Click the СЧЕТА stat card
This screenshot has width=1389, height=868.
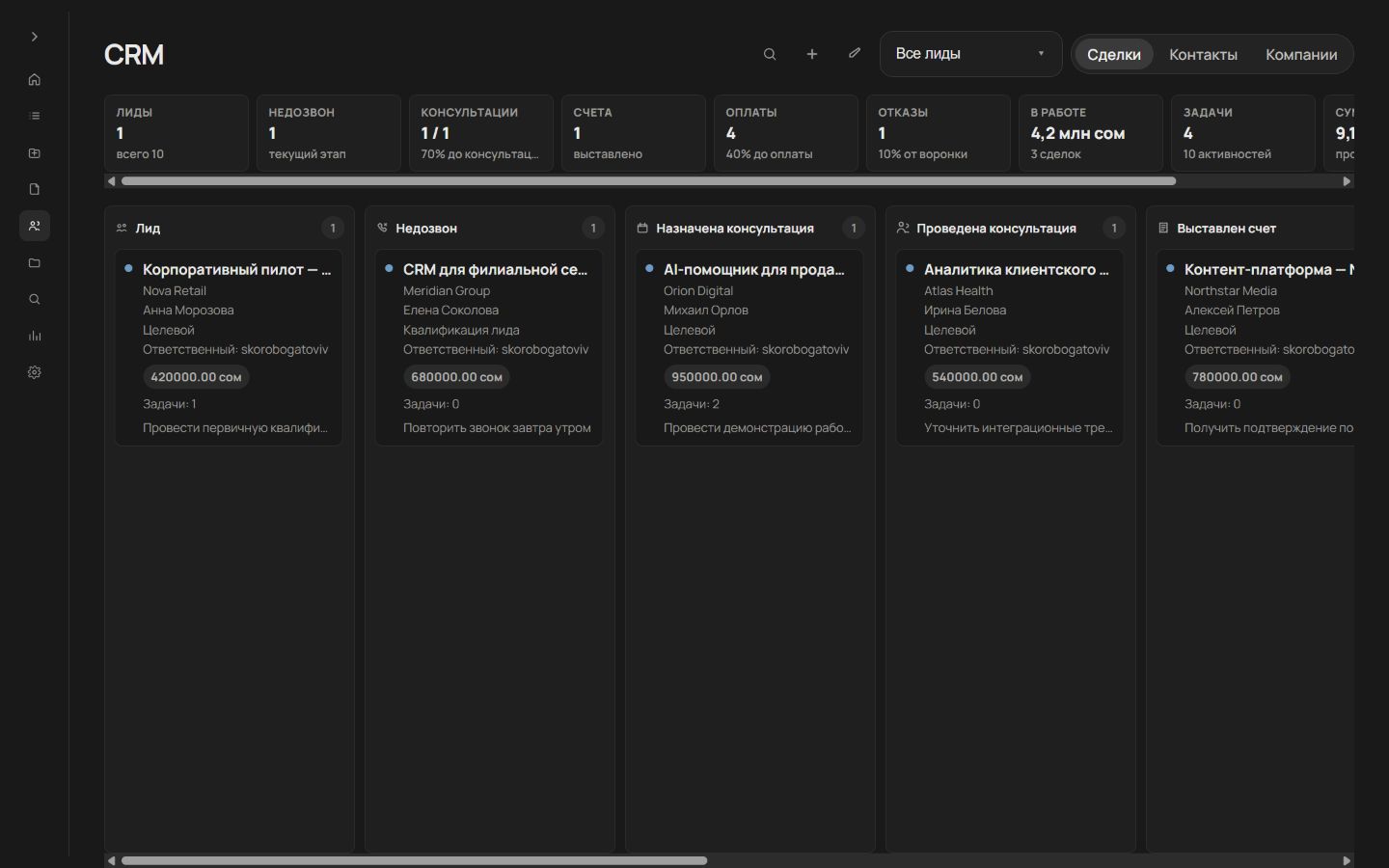634,133
